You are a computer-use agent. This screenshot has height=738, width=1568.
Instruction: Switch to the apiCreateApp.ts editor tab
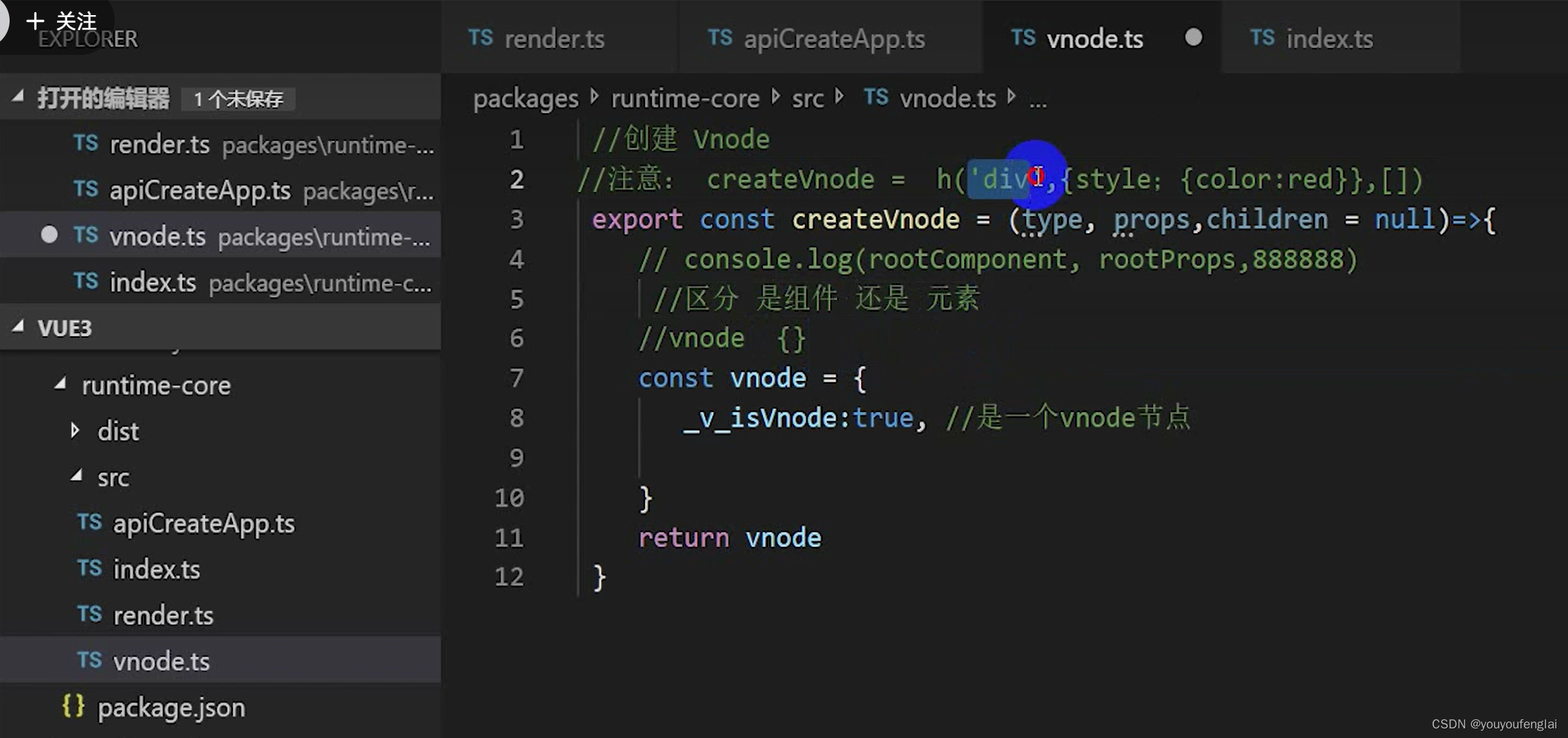pyautogui.click(x=830, y=38)
